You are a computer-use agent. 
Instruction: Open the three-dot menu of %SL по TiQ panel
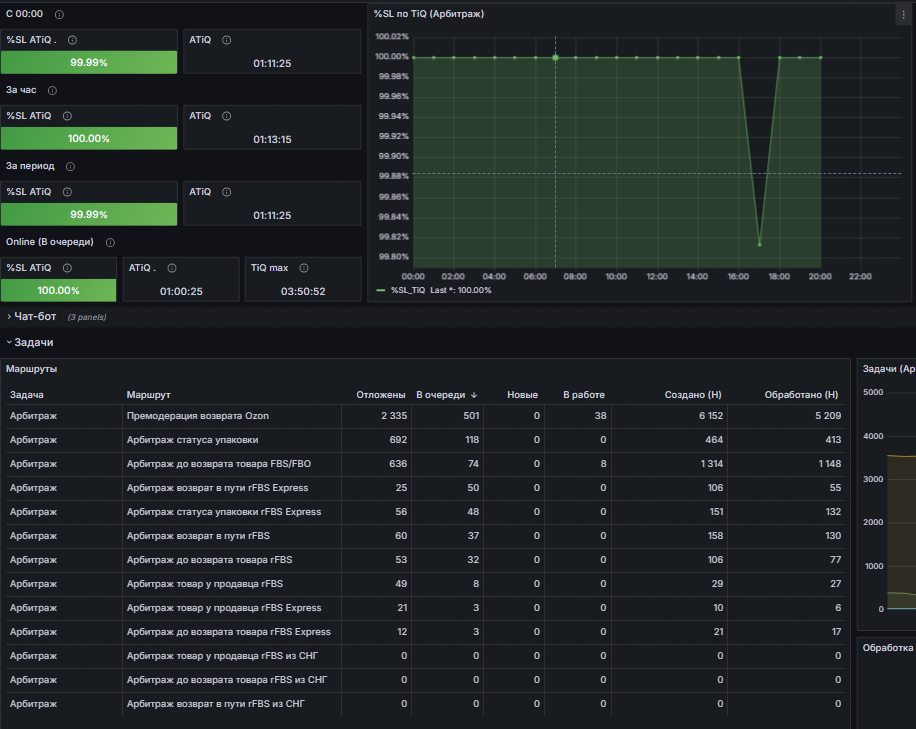903,15
